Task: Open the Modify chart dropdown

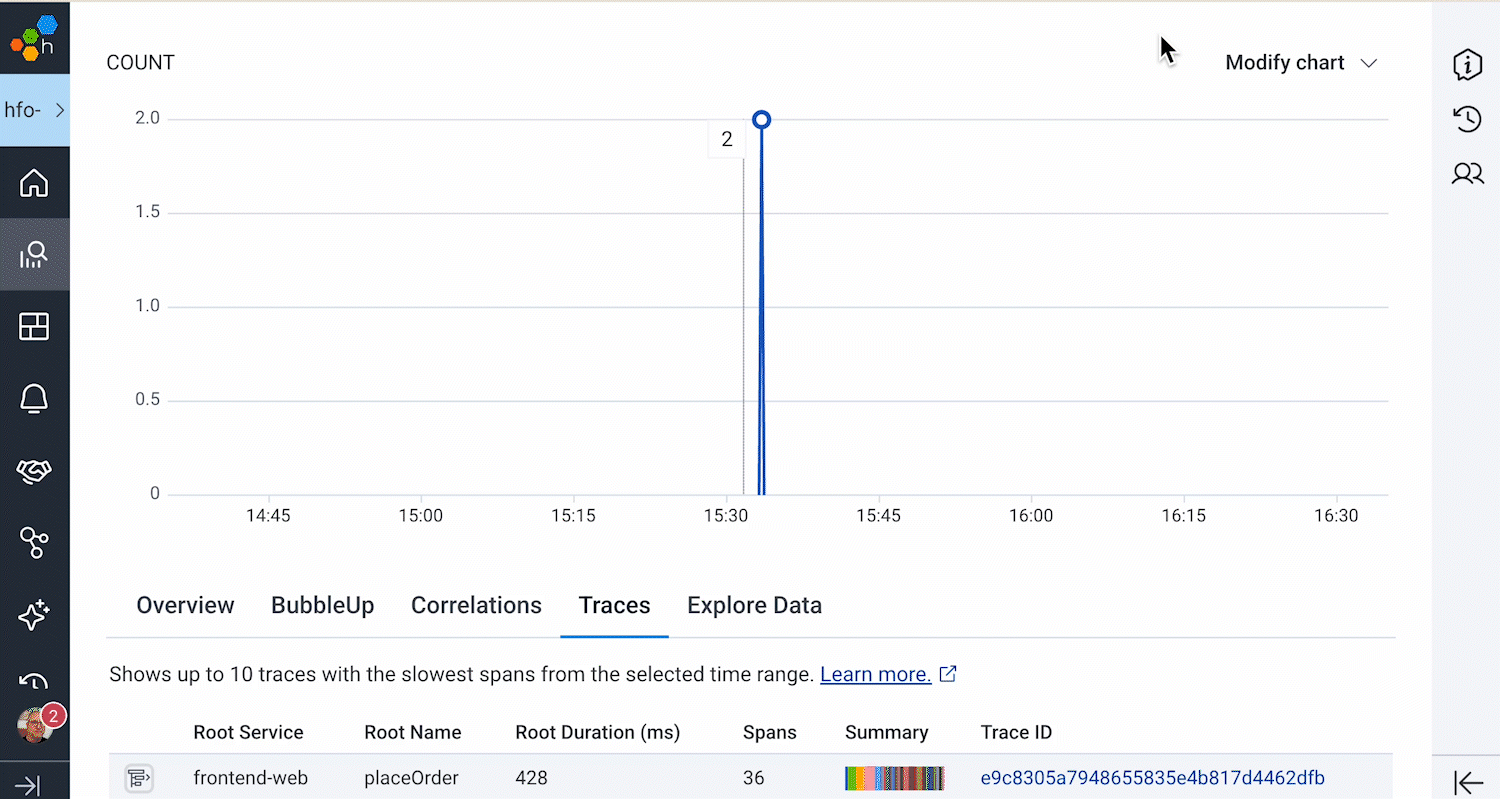Action: click(x=1301, y=62)
